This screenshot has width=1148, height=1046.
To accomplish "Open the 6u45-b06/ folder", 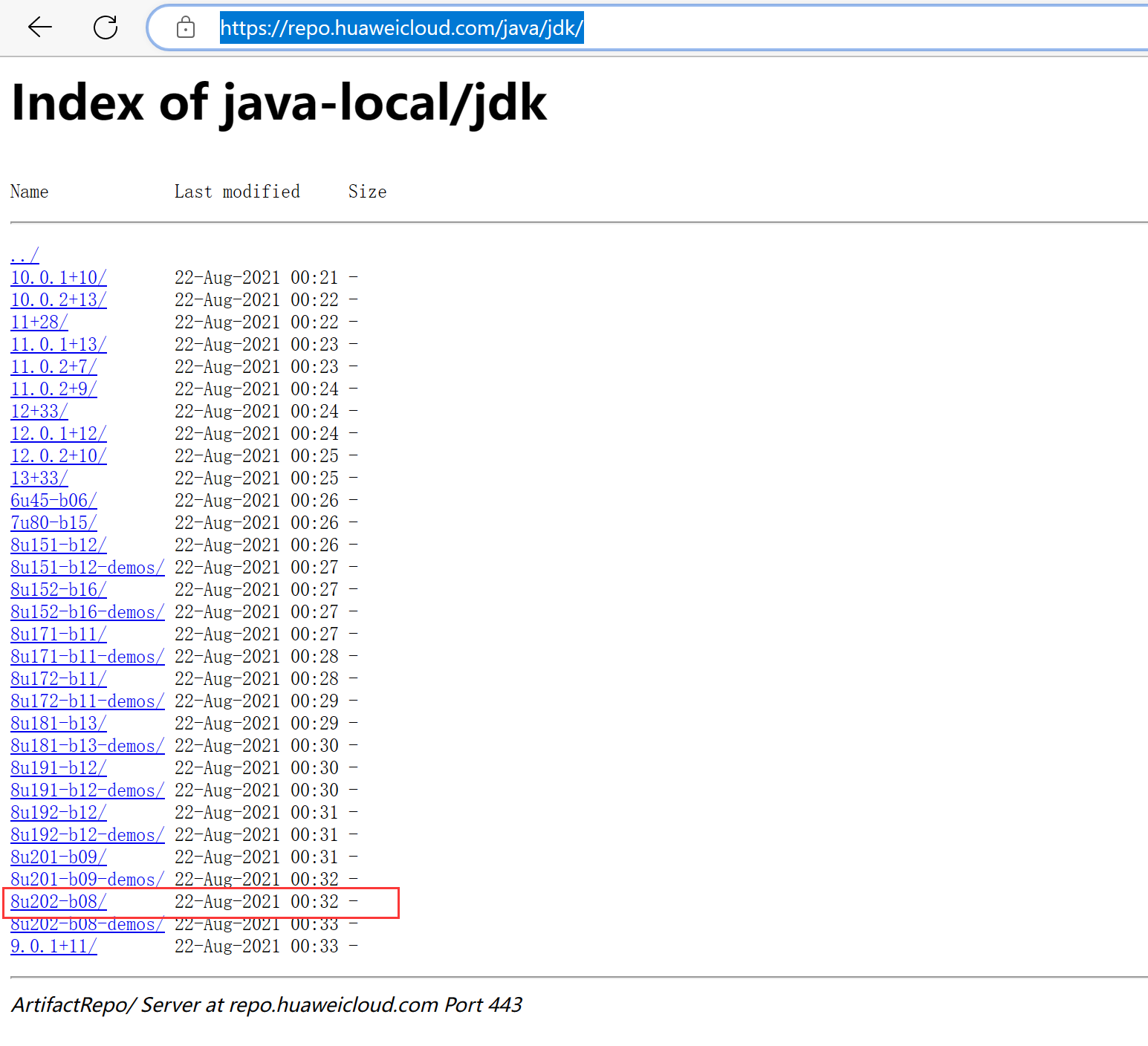I will pos(53,500).
